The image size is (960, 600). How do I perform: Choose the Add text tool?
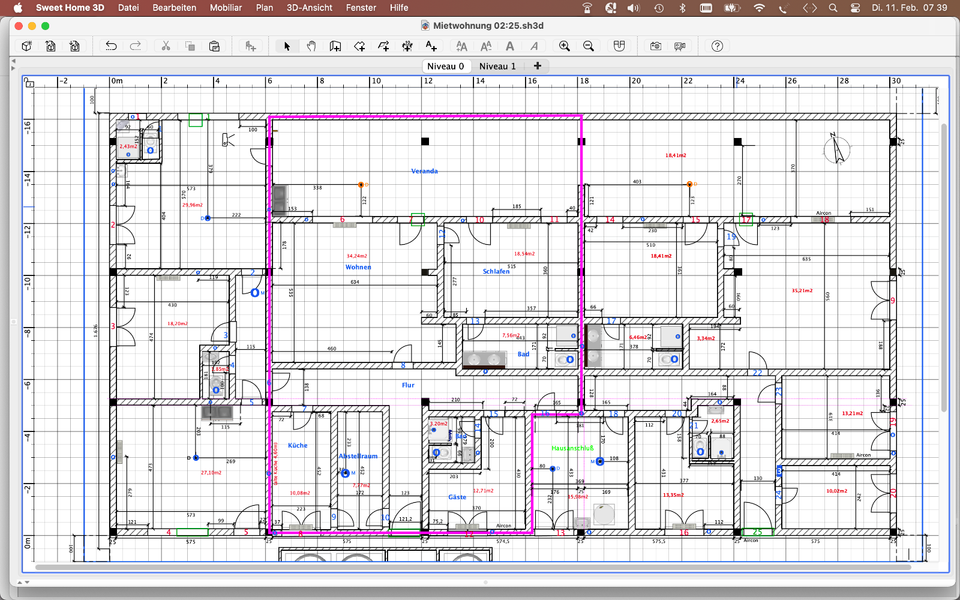click(431, 46)
